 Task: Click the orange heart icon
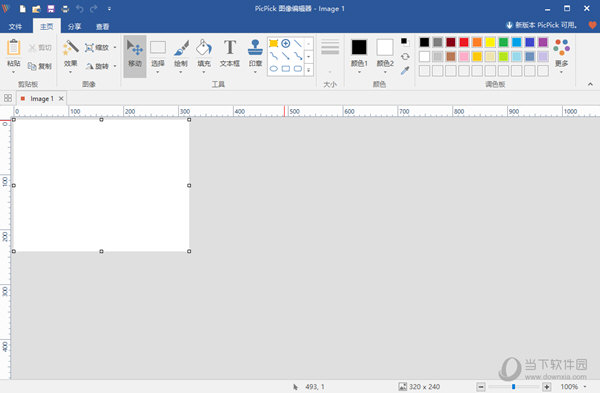[592, 25]
